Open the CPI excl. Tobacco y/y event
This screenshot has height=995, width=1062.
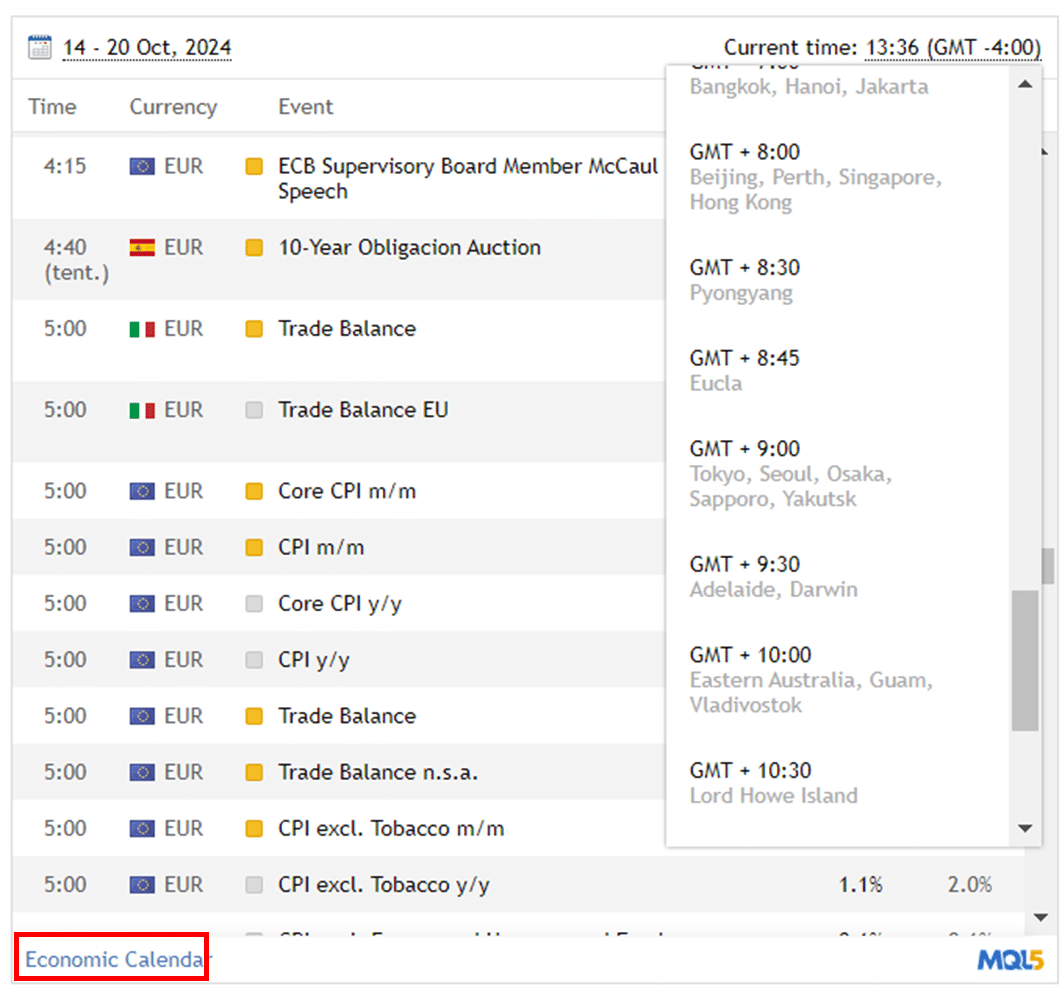point(383,885)
